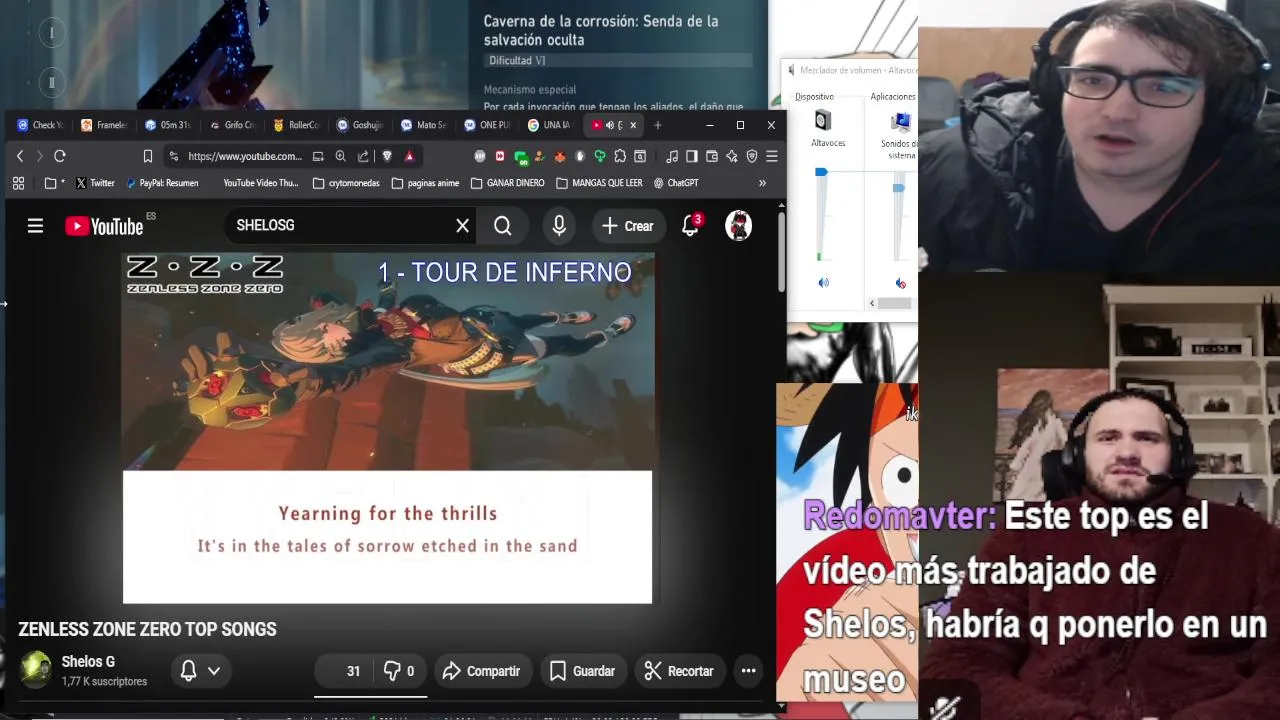1280x720 pixels.
Task: Mute the audio-playing YouTube tab speaker icon
Action: [610, 125]
